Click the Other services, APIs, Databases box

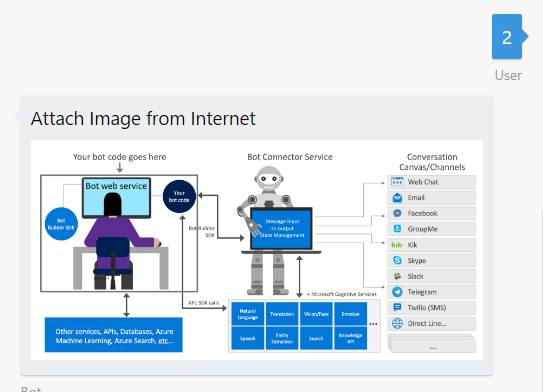point(114,335)
